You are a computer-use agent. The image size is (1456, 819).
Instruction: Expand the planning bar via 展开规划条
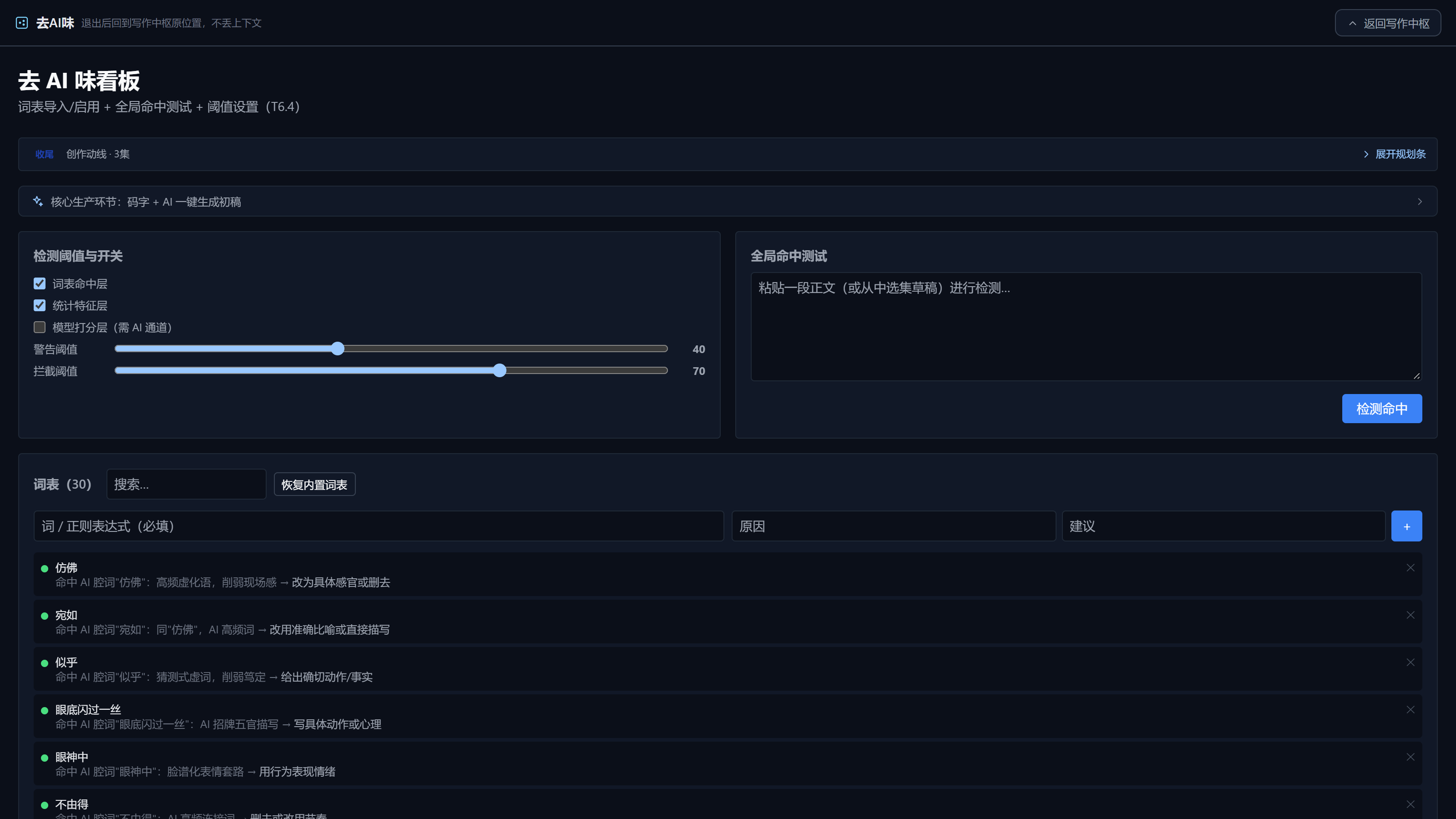(1395, 154)
